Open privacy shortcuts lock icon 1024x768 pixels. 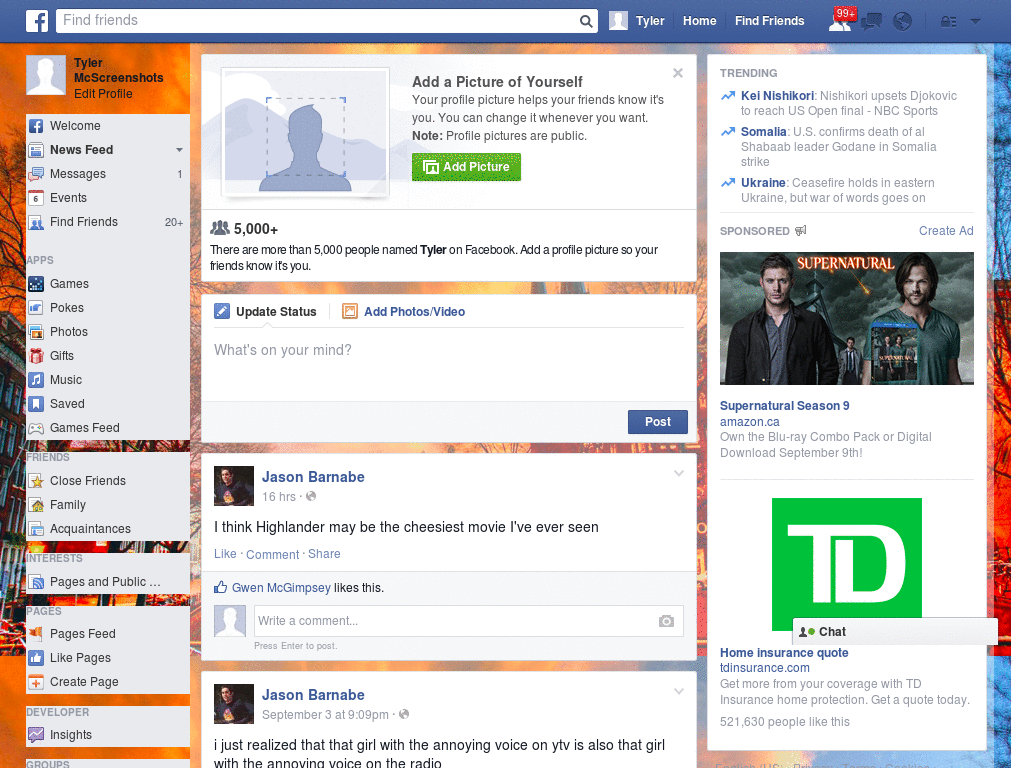tap(948, 22)
